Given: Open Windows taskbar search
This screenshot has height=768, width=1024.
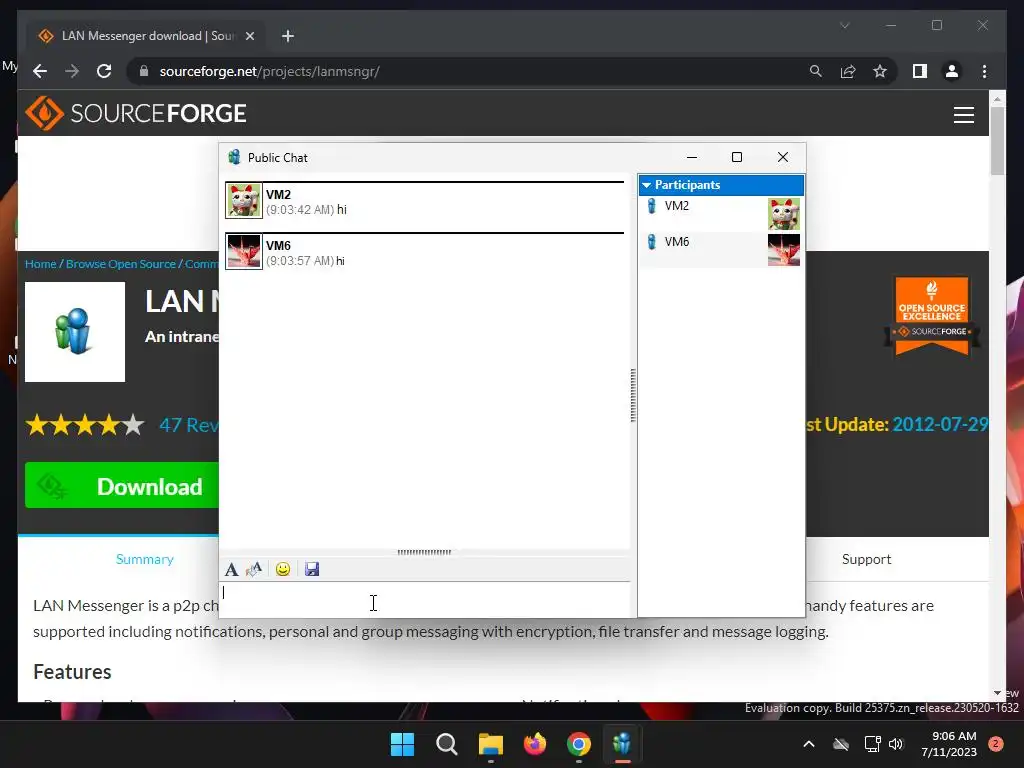Looking at the screenshot, I should click(x=447, y=744).
